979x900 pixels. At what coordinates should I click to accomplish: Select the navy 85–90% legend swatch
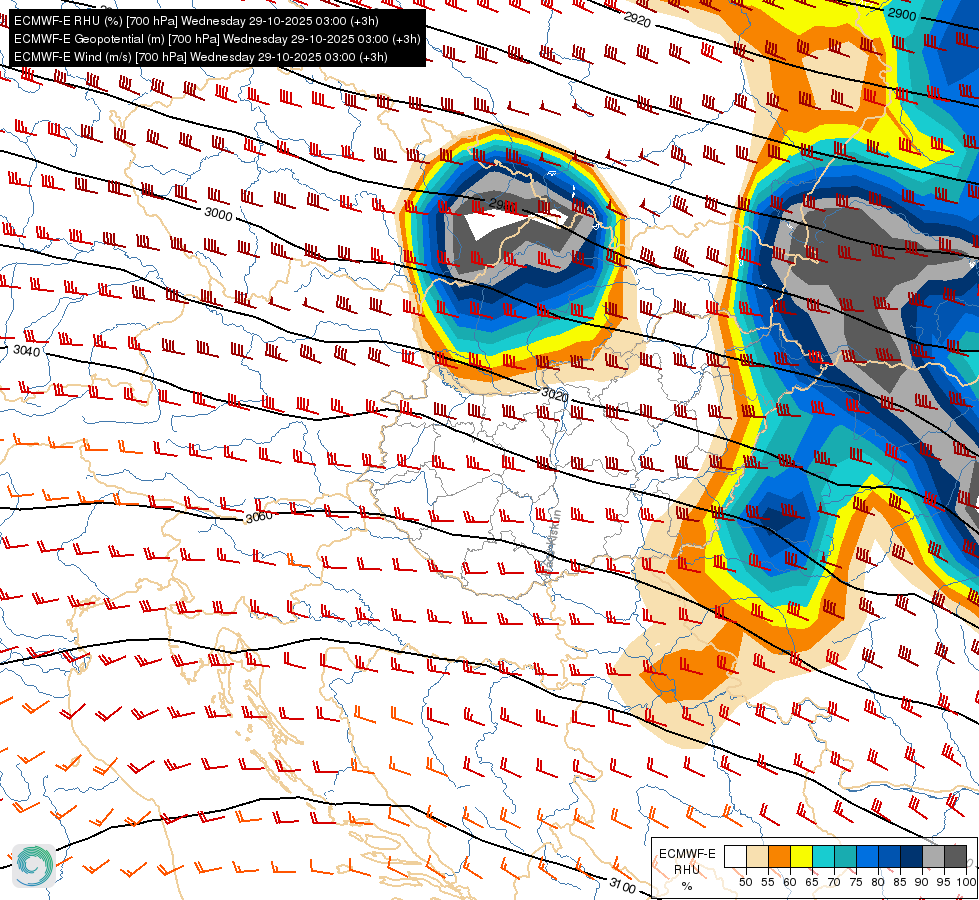click(x=912, y=857)
